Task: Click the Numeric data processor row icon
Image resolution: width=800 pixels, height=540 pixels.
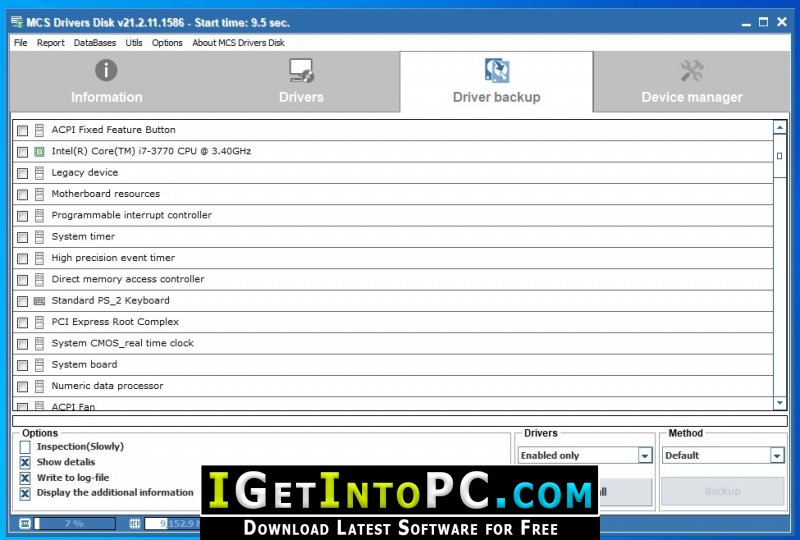Action: (x=39, y=386)
